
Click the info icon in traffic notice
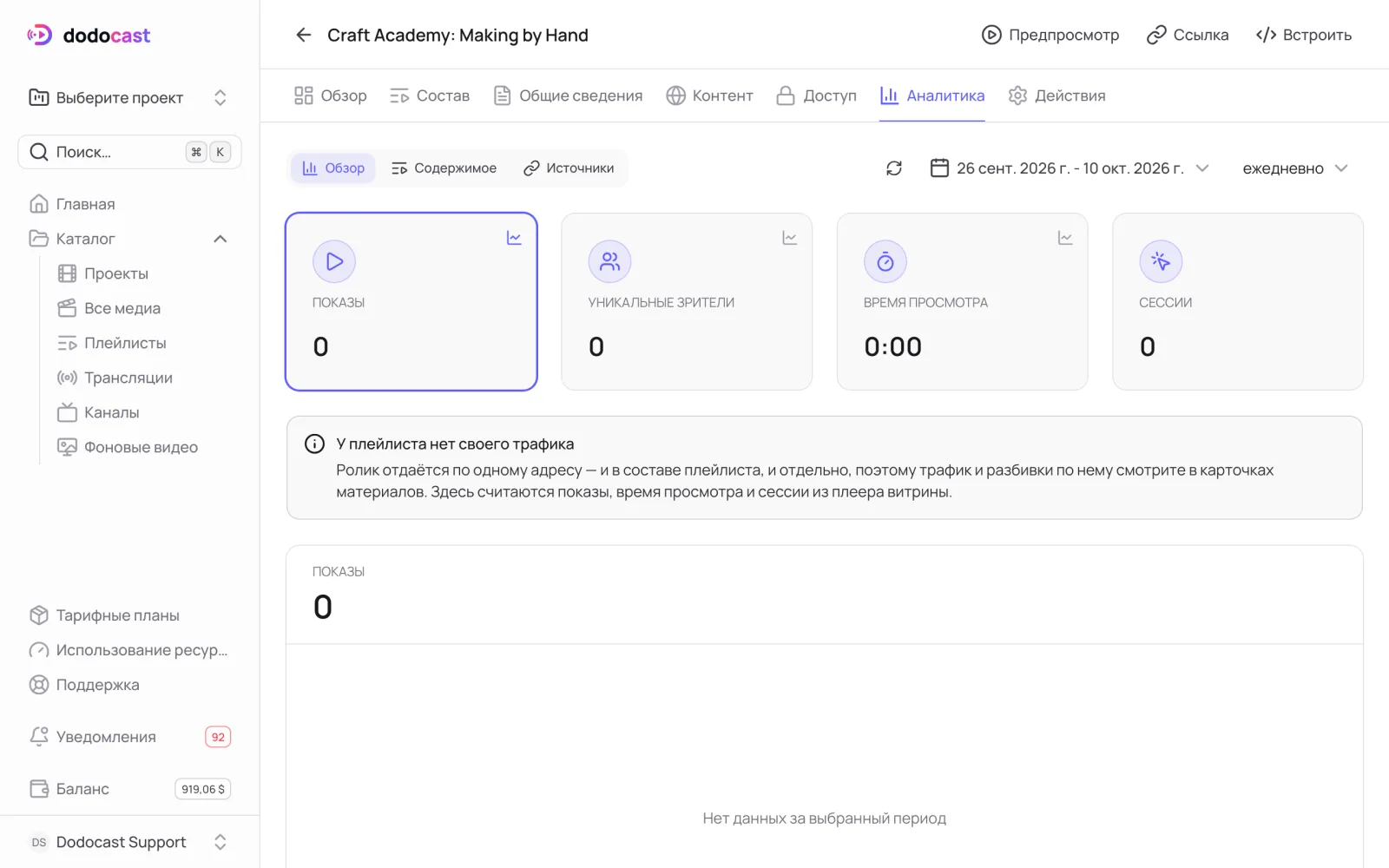(x=314, y=444)
